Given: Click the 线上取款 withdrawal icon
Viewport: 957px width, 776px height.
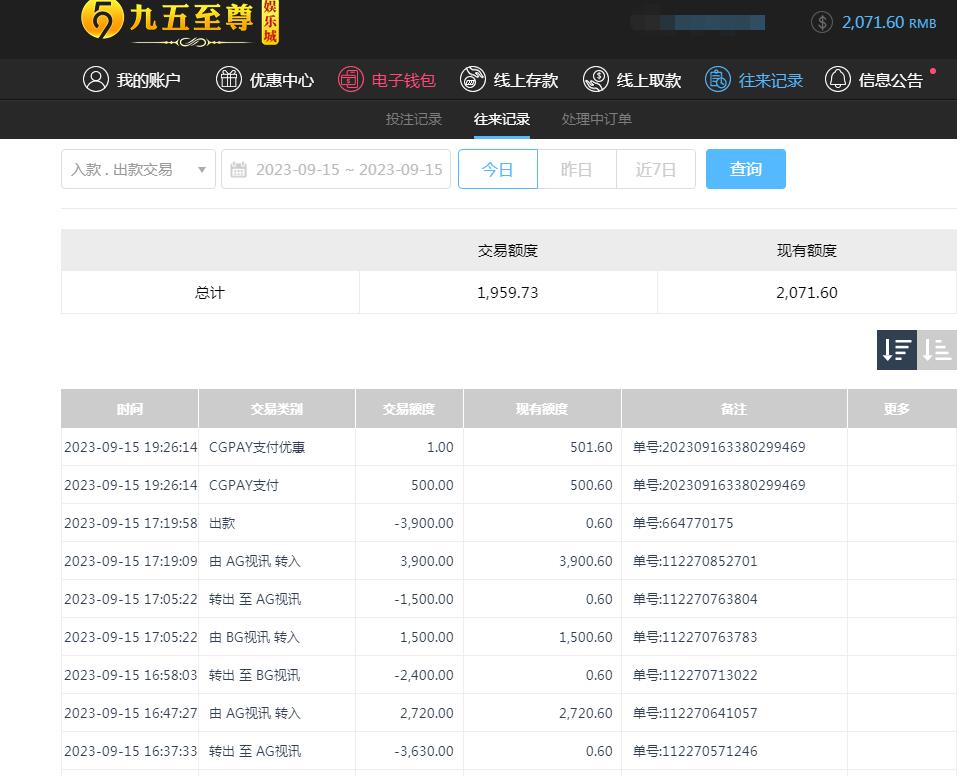Looking at the screenshot, I should pyautogui.click(x=596, y=80).
